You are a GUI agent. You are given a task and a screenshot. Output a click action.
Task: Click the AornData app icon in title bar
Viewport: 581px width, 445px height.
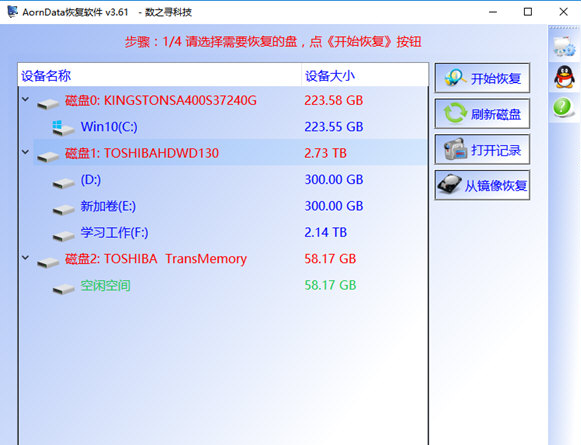point(12,11)
